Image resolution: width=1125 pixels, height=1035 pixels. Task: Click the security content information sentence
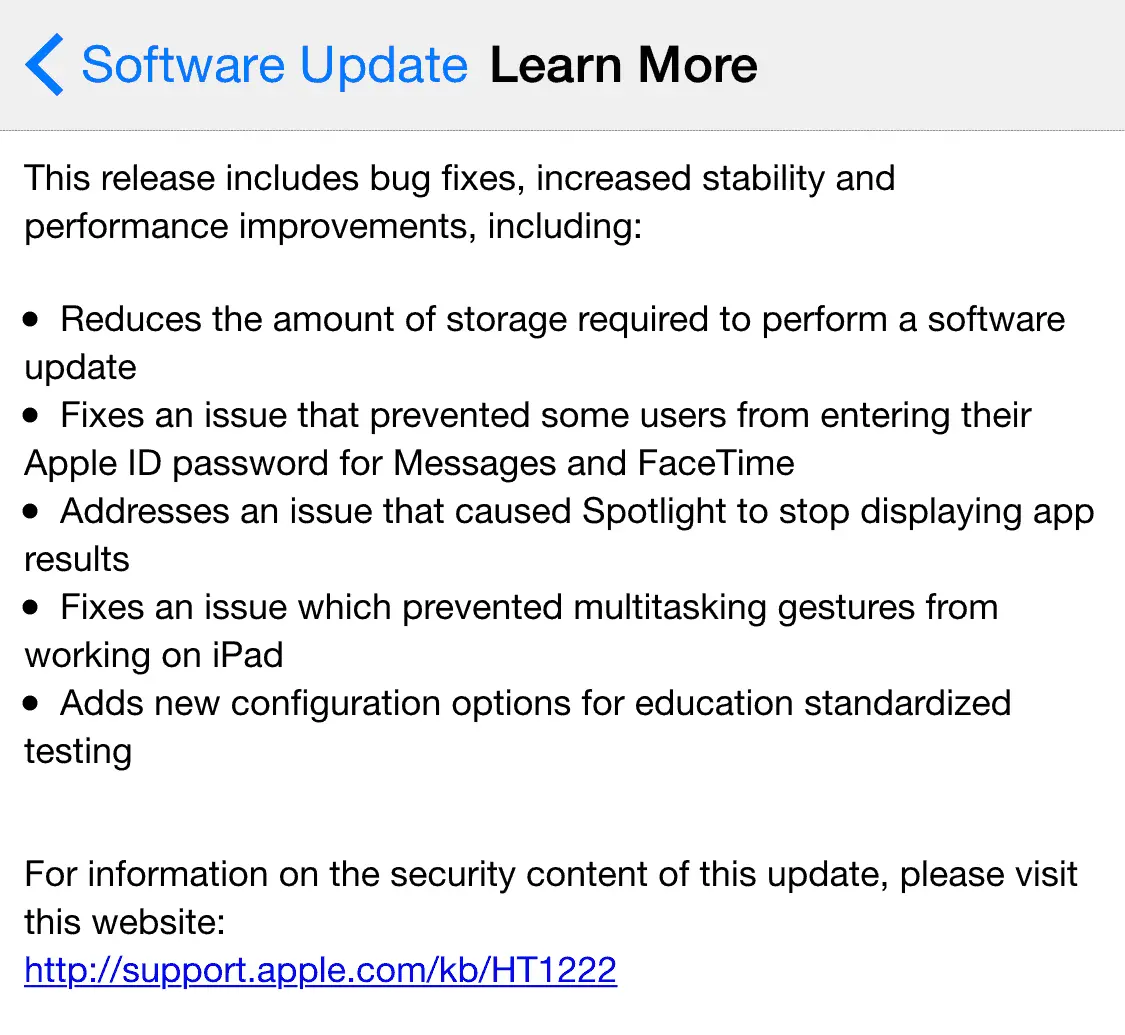tap(550, 874)
